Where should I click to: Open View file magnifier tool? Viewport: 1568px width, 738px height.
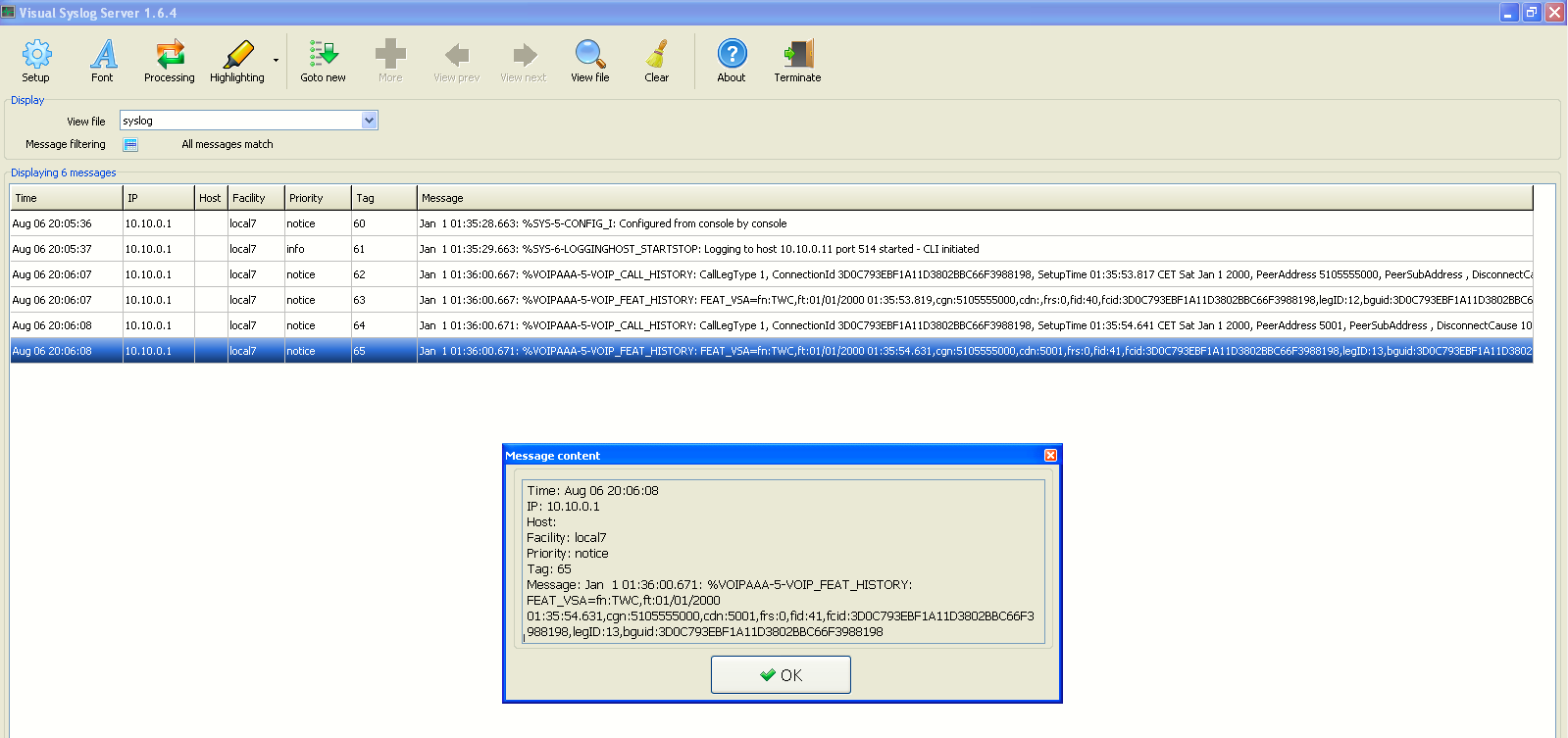coord(590,62)
